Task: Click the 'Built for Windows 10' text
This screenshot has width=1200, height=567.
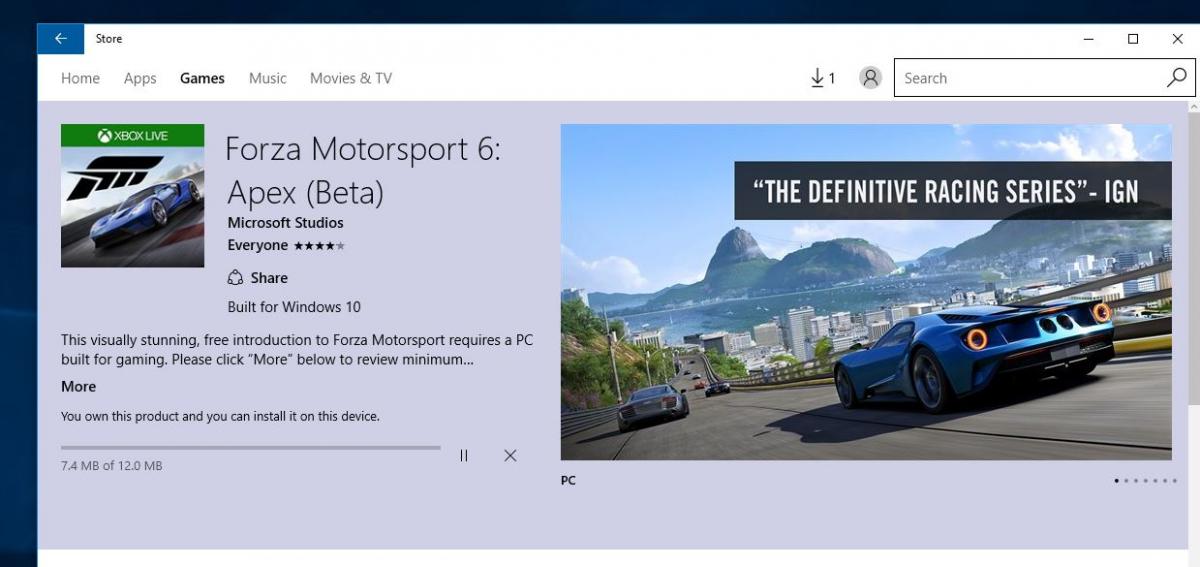Action: click(x=294, y=307)
